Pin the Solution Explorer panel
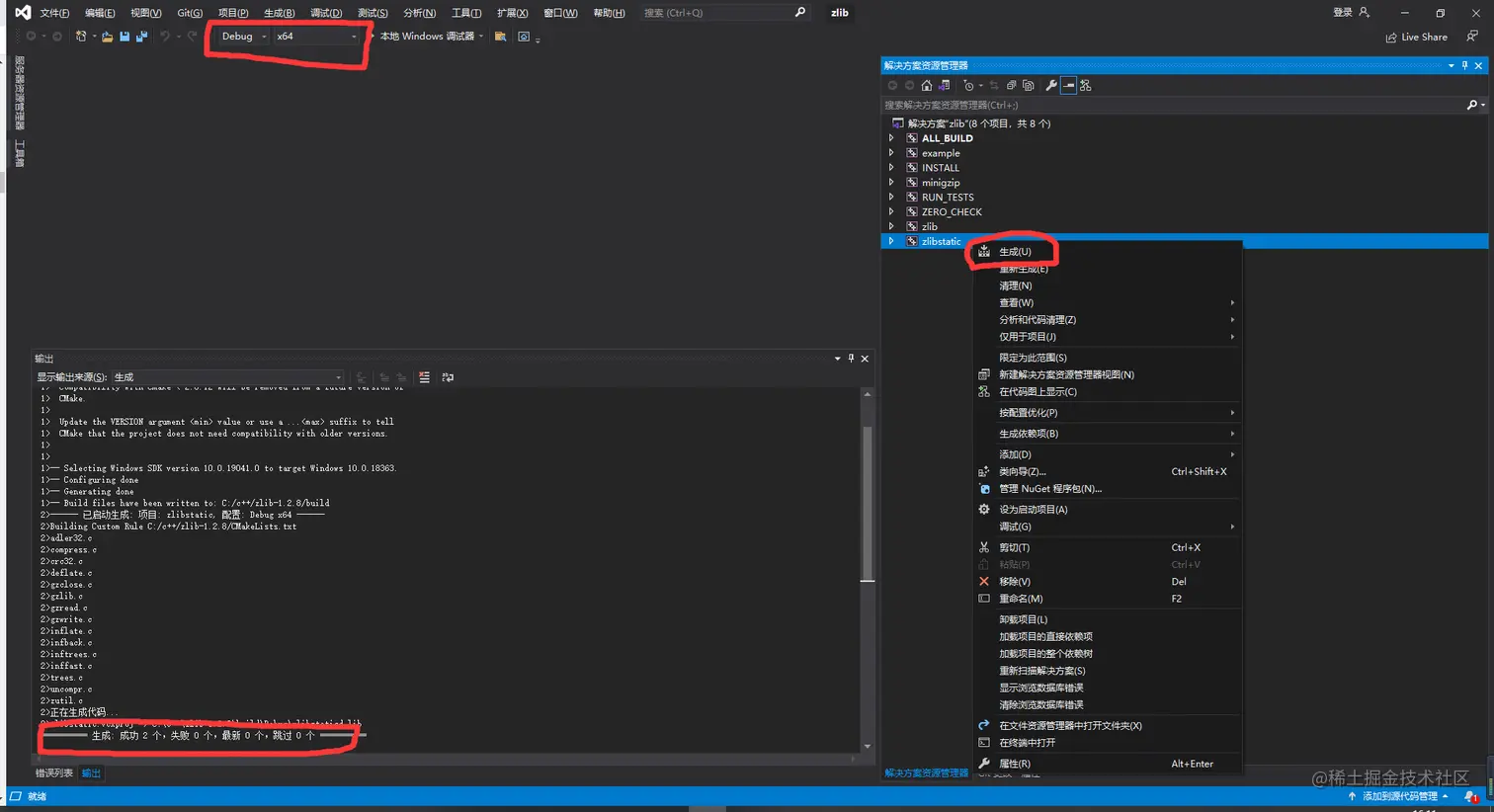The width and height of the screenshot is (1494, 812). pyautogui.click(x=1464, y=65)
